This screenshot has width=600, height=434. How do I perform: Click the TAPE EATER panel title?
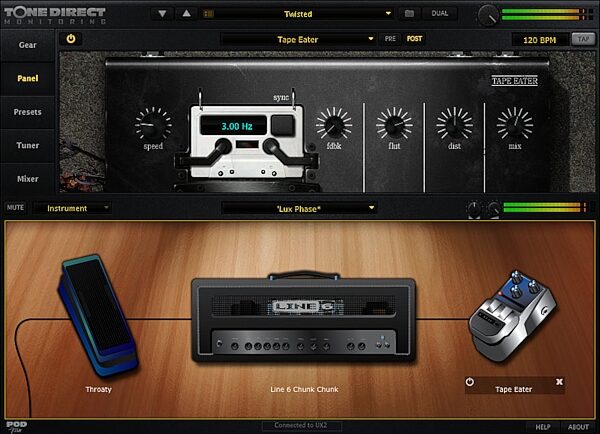[x=515, y=81]
